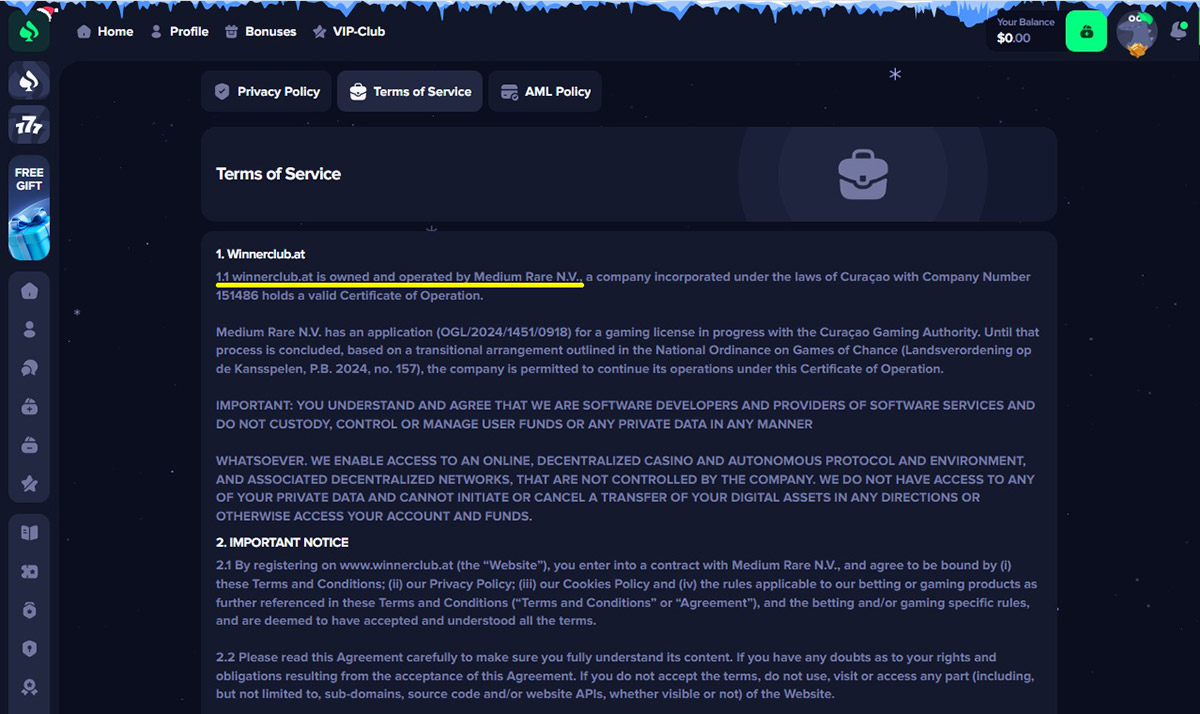This screenshot has width=1200, height=714.
Task: Open the 777 slots section in the sidebar
Action: click(x=29, y=127)
